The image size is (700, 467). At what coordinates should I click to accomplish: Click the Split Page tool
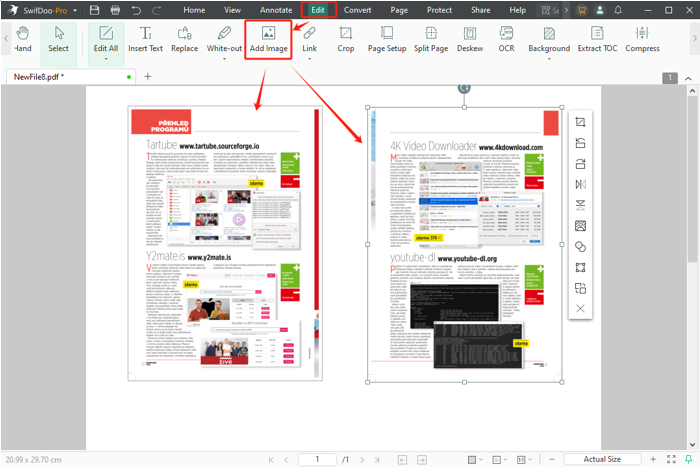pos(431,40)
